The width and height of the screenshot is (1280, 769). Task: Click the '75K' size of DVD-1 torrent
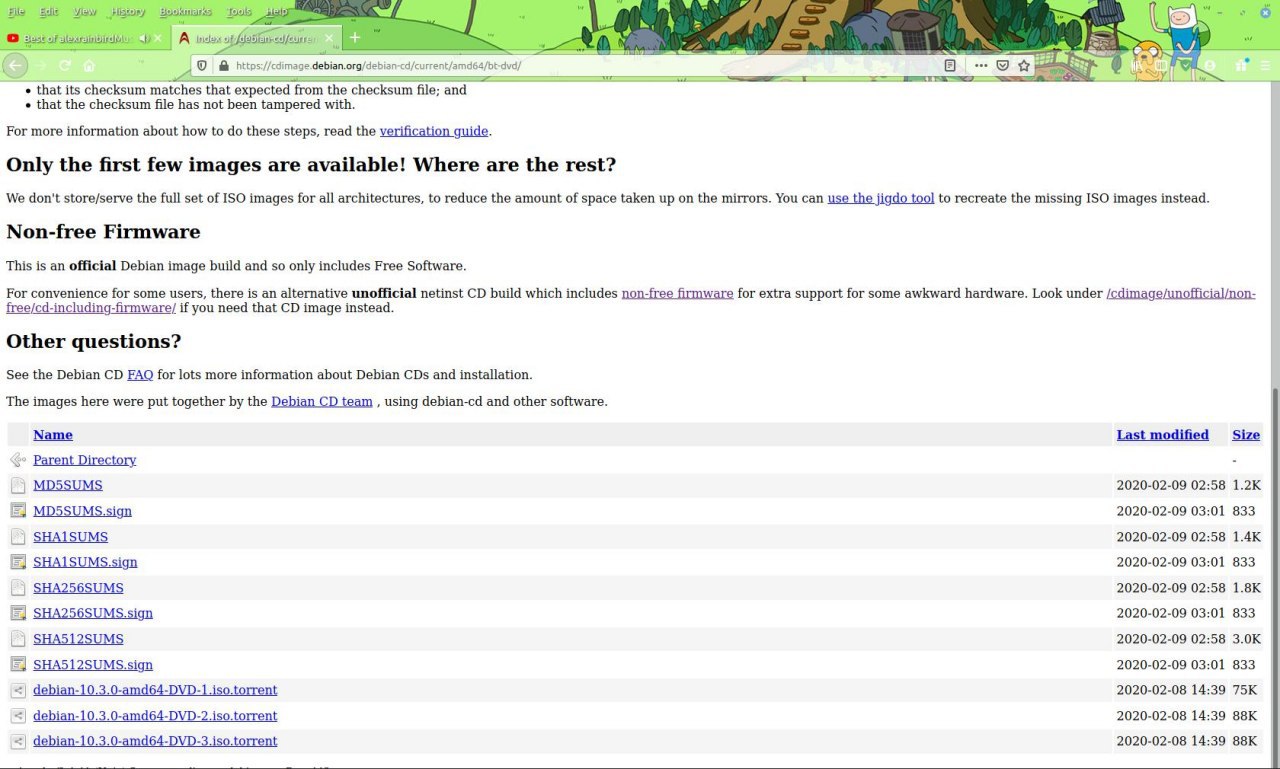(x=1244, y=690)
